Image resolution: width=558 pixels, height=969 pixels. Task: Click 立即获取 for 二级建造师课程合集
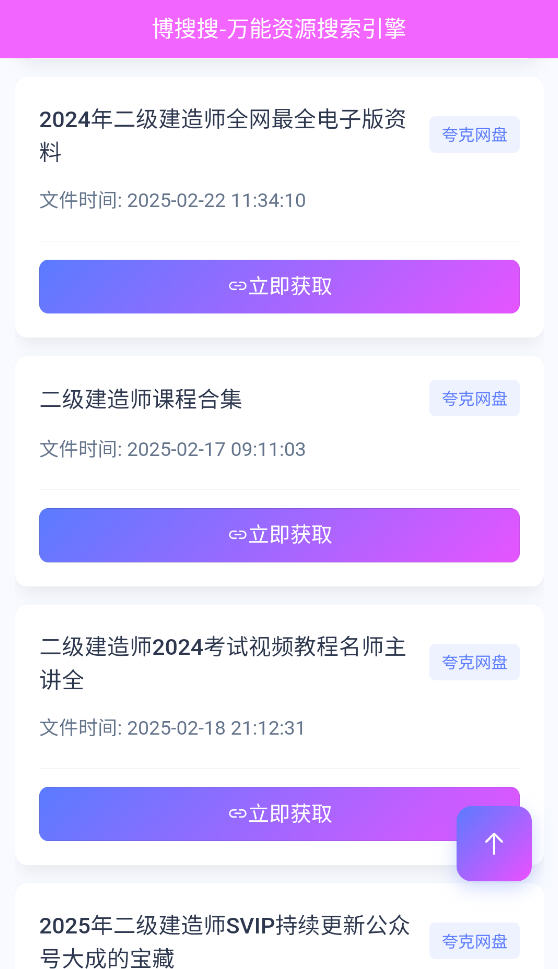(x=279, y=535)
